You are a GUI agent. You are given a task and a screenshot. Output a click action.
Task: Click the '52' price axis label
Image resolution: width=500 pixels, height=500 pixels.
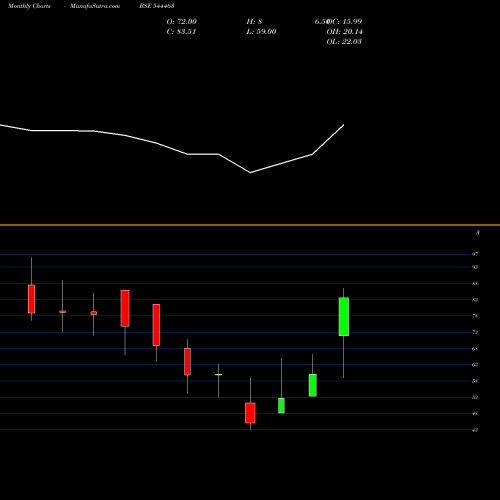pos(475,397)
